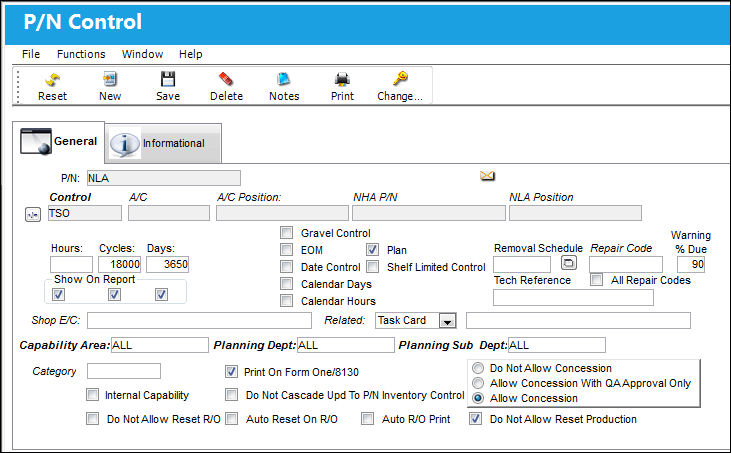Image resolution: width=731 pixels, height=453 pixels.
Task: Select Do Not Allow Concession radio
Action: 478,368
